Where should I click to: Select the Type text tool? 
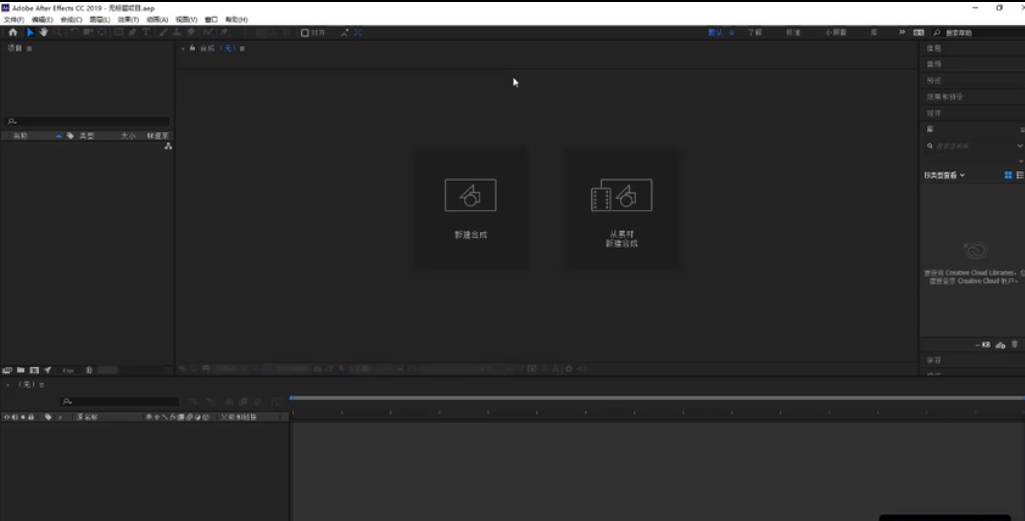[x=146, y=32]
